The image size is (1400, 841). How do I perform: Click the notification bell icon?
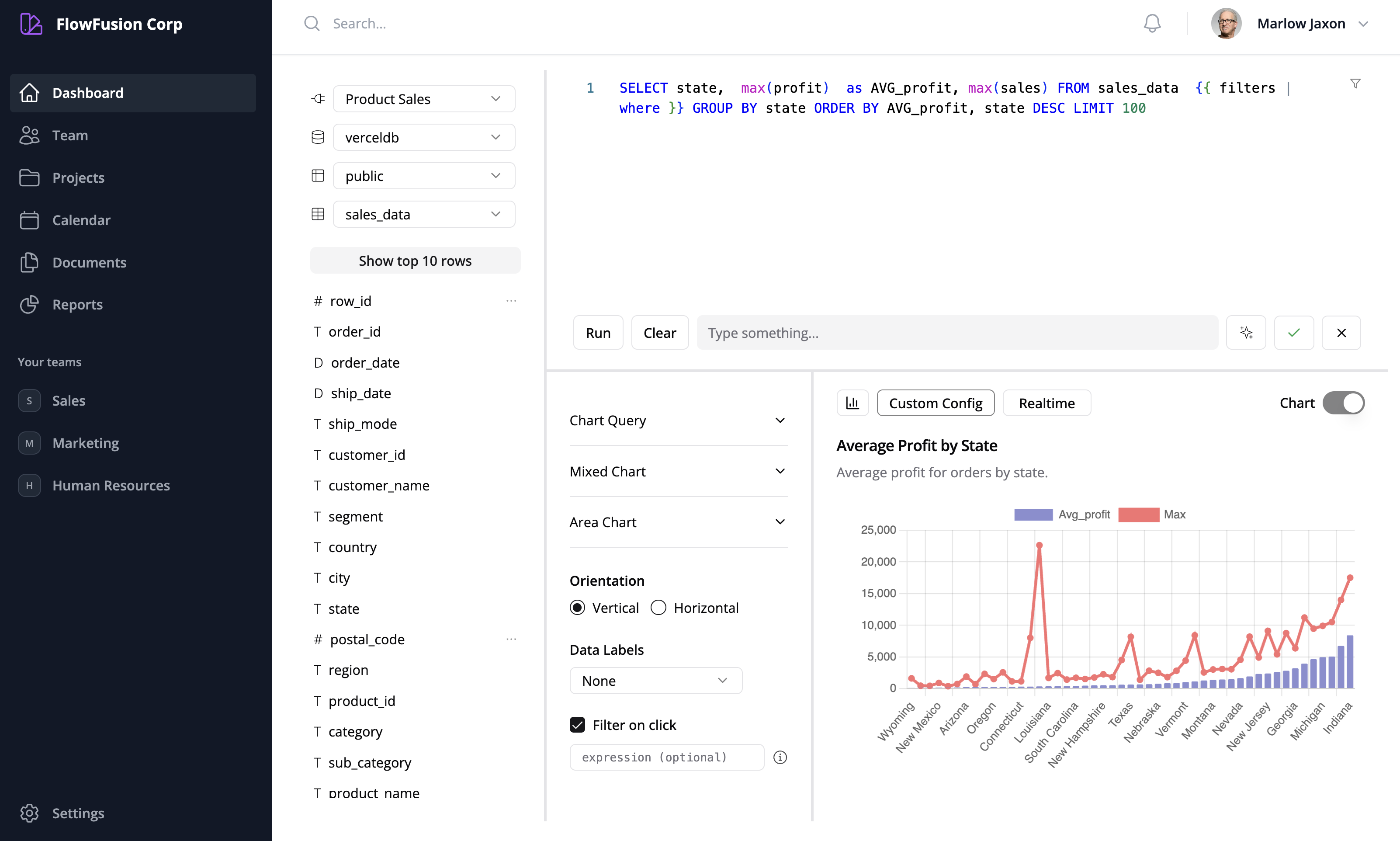(1152, 23)
